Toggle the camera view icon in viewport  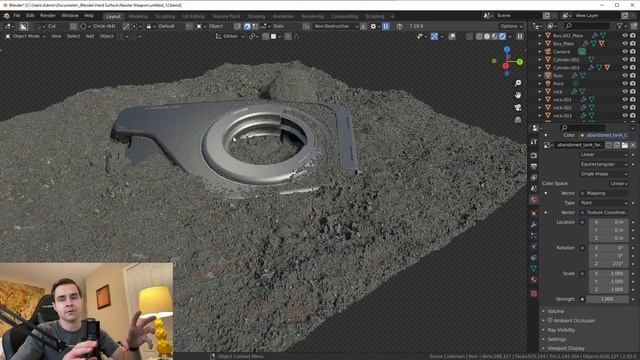pos(518,107)
